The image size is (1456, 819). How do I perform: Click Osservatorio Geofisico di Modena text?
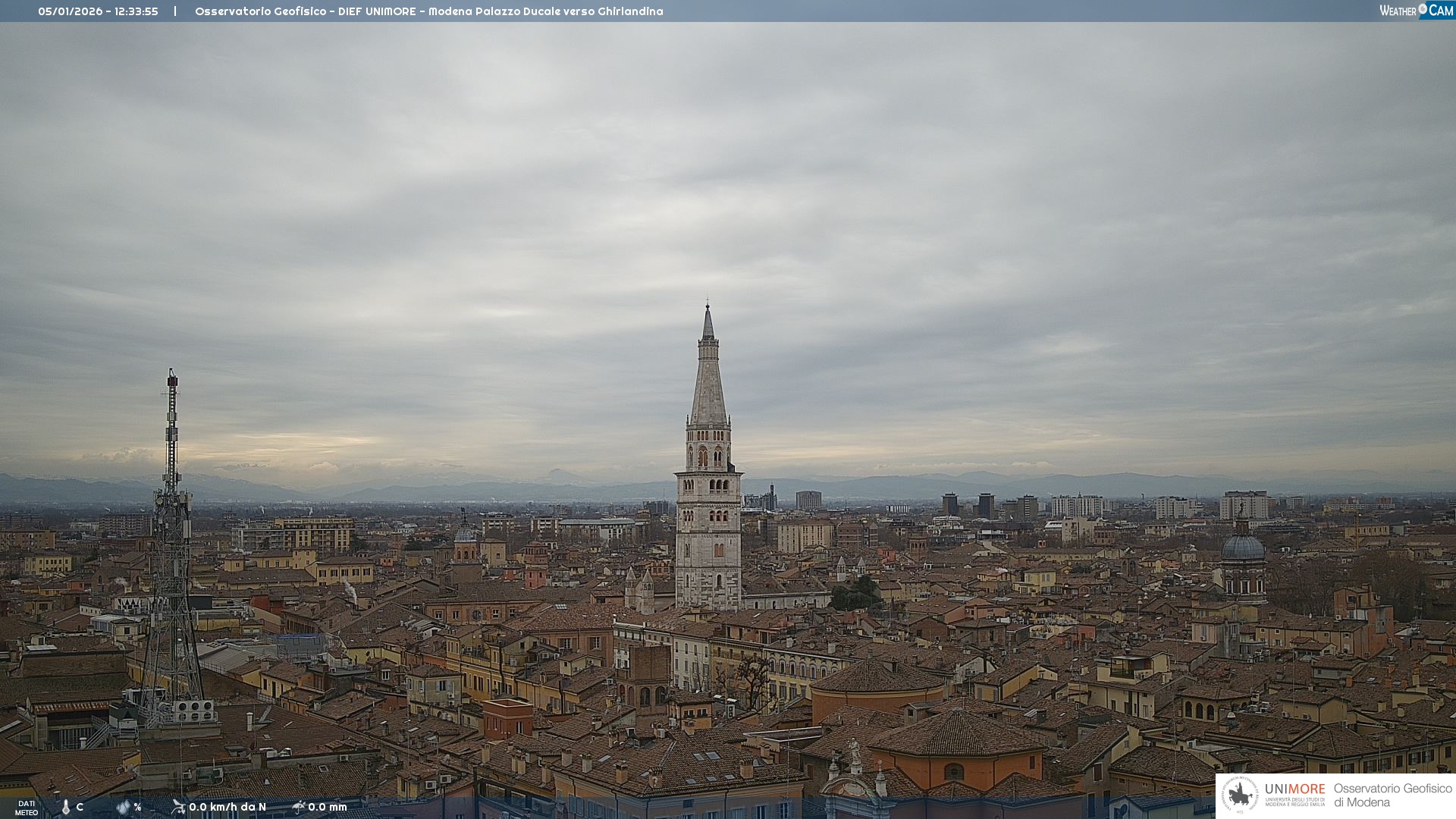coord(1392,795)
